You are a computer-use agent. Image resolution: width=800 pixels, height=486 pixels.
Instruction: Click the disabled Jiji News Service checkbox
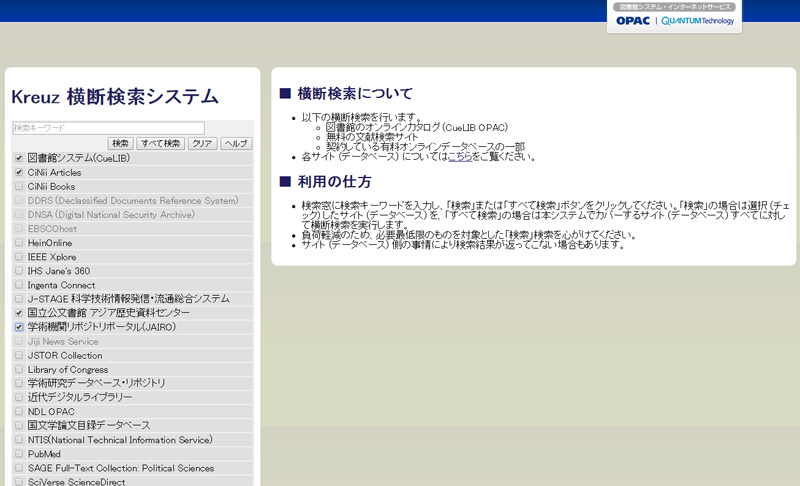pyautogui.click(x=19, y=341)
